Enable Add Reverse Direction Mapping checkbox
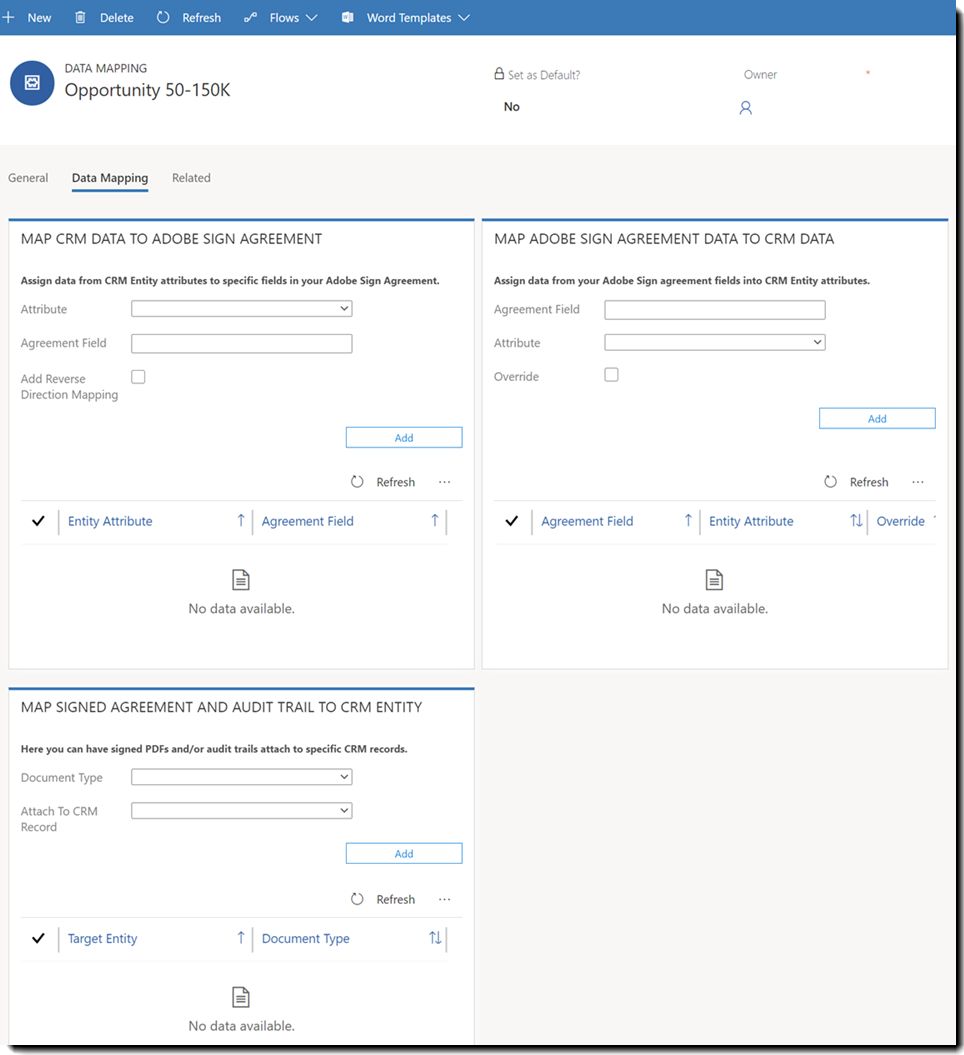 138,377
